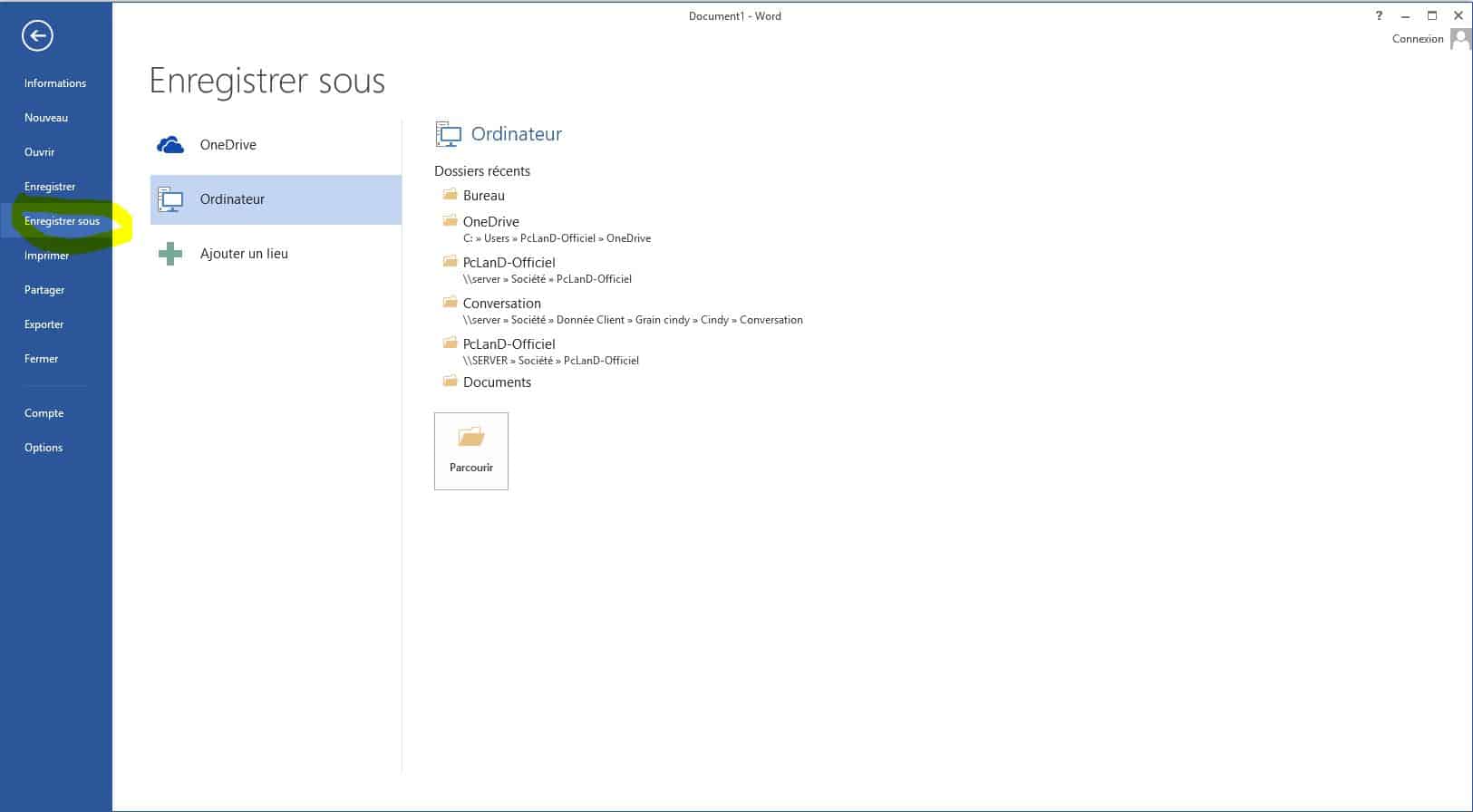This screenshot has height=812, width=1473.
Task: Choose Imprimer from the backstage menu
Action: pyautogui.click(x=47, y=256)
